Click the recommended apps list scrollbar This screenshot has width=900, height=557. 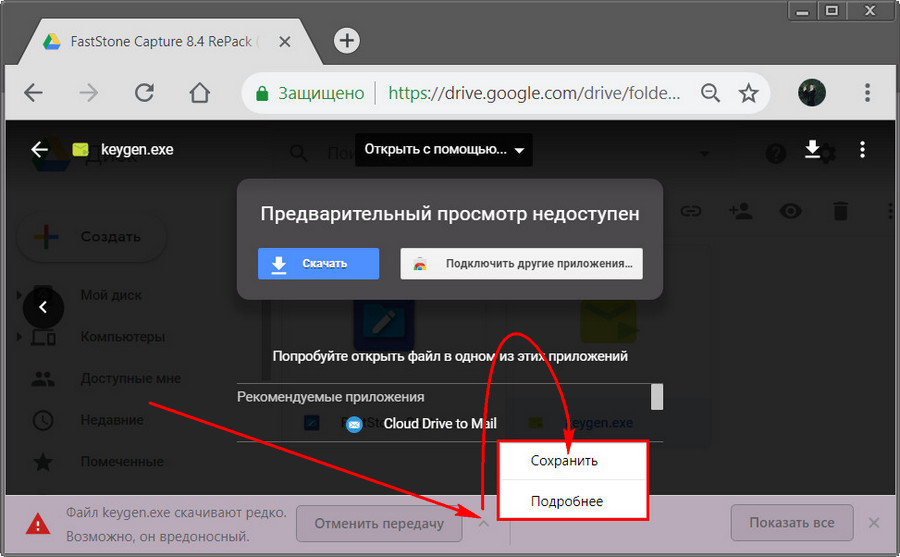tap(657, 397)
